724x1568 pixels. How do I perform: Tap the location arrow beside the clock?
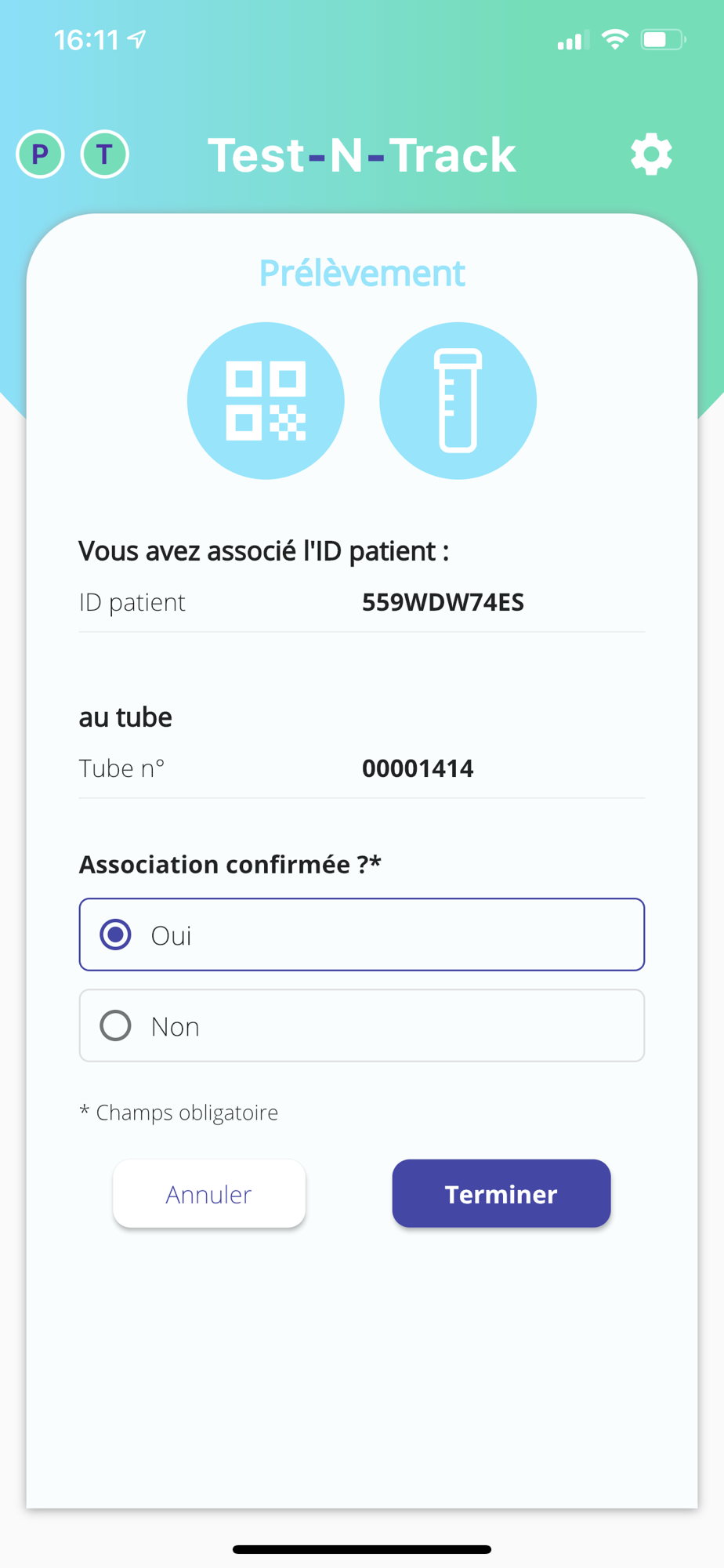[x=137, y=39]
